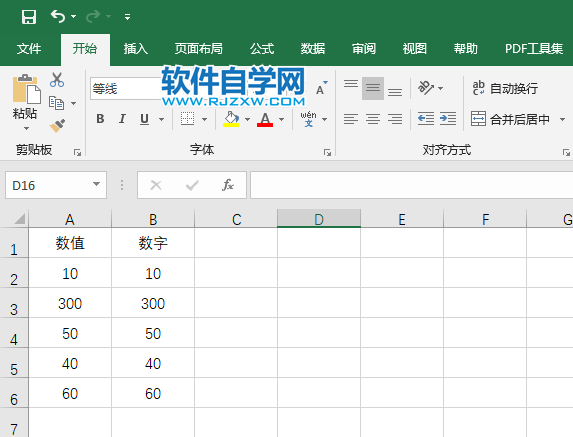Screen dimensions: 573x437
Task: Toggle Bold formatting
Action: point(100,119)
